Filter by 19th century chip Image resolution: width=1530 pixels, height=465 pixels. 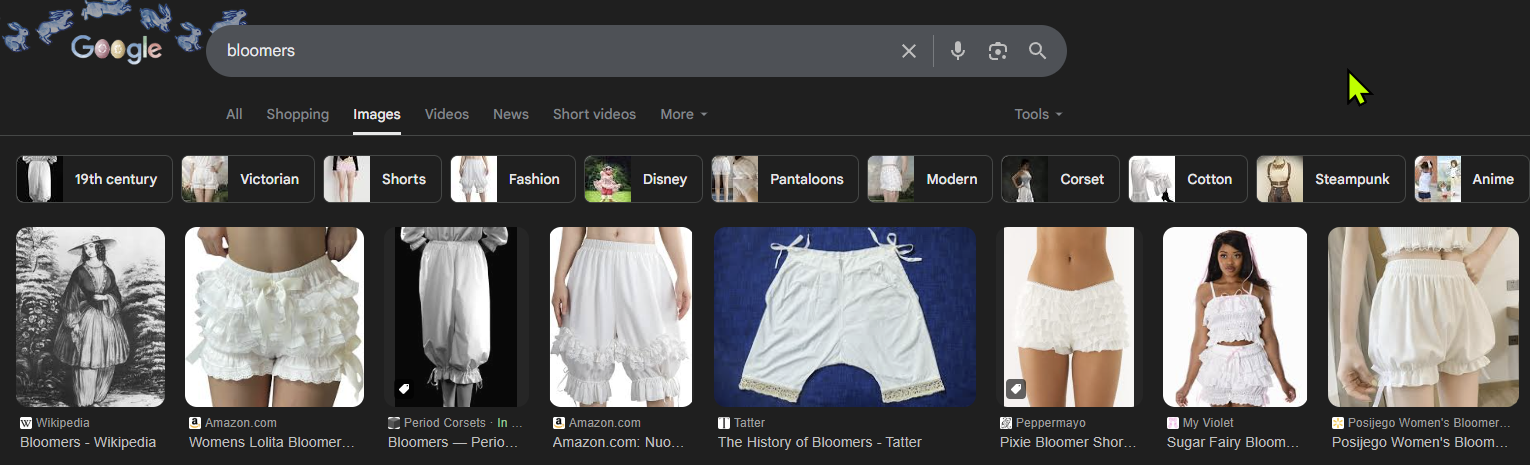[x=94, y=179]
